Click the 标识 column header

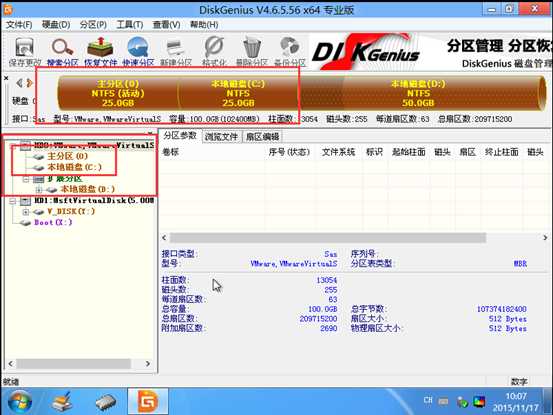374,152
